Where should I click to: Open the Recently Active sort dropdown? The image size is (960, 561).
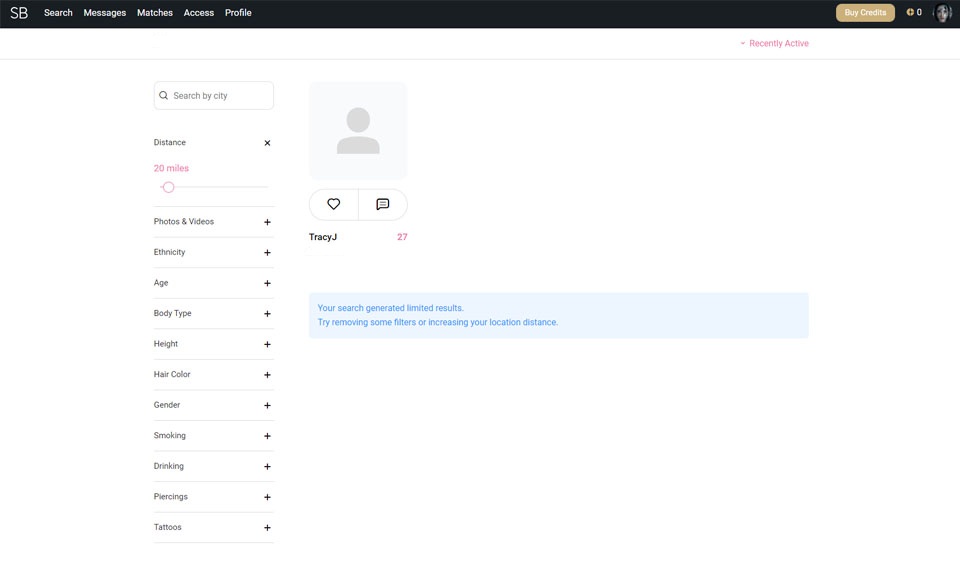click(x=774, y=44)
